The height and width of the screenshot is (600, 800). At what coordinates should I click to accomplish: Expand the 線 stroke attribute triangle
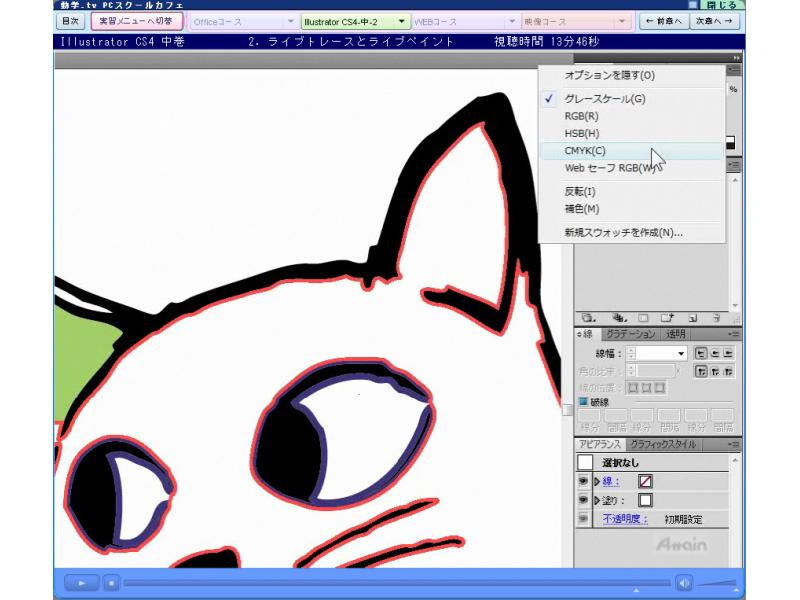597,481
